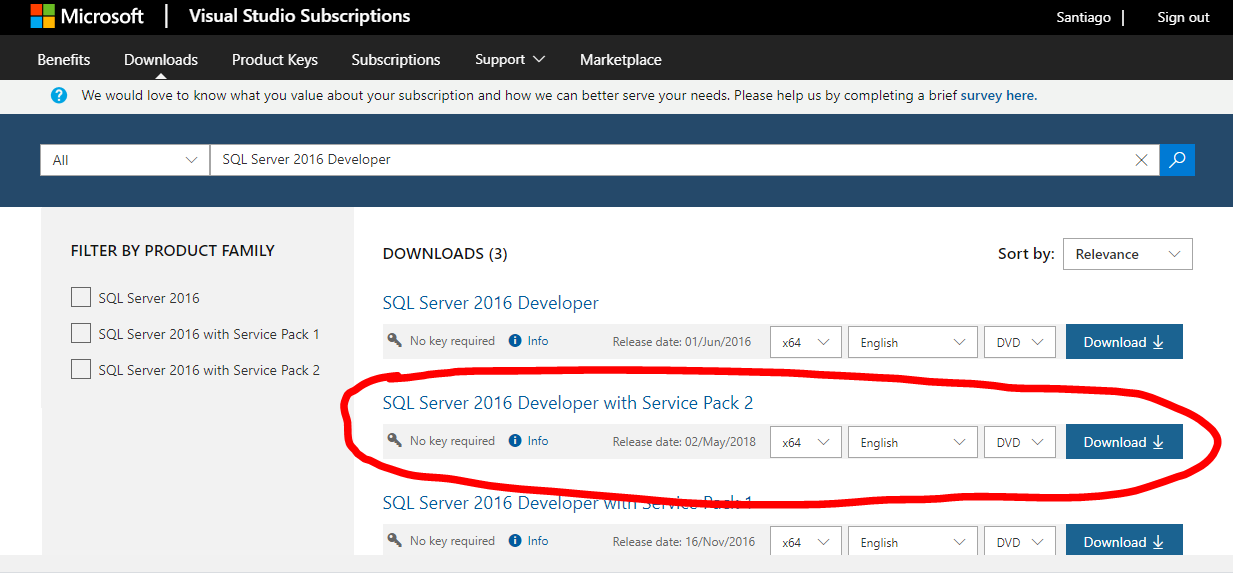Open language dropdown for Service Pack 2

911,442
